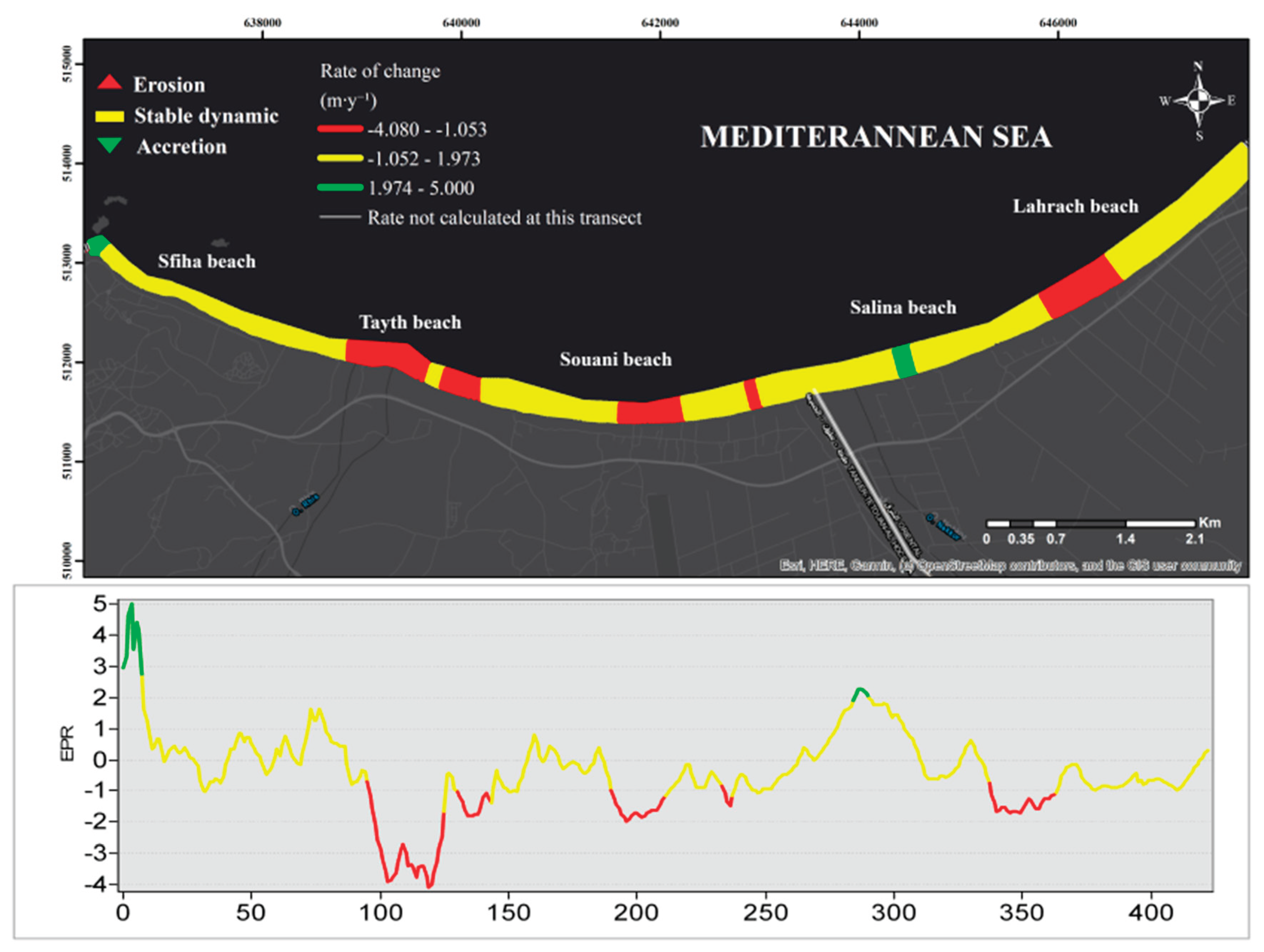Click the EPR axis label on chart
1264x952 pixels.
coord(67,743)
